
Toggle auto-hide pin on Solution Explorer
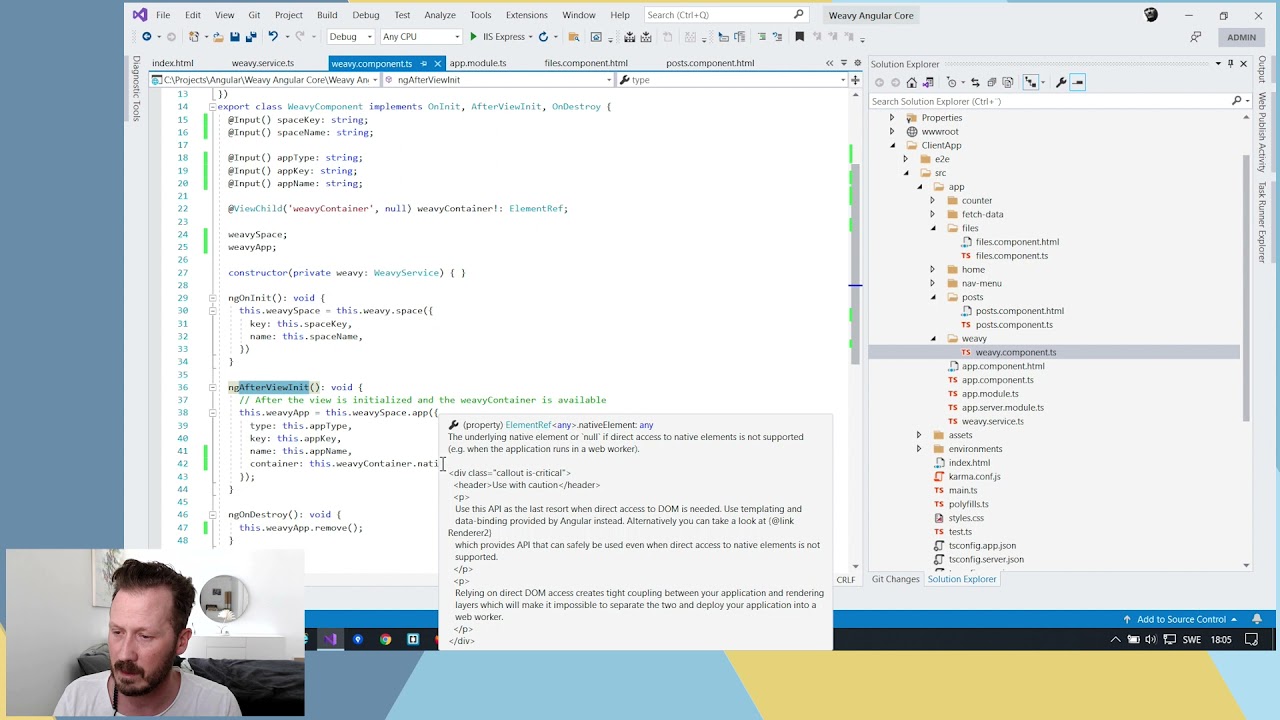[1231, 64]
